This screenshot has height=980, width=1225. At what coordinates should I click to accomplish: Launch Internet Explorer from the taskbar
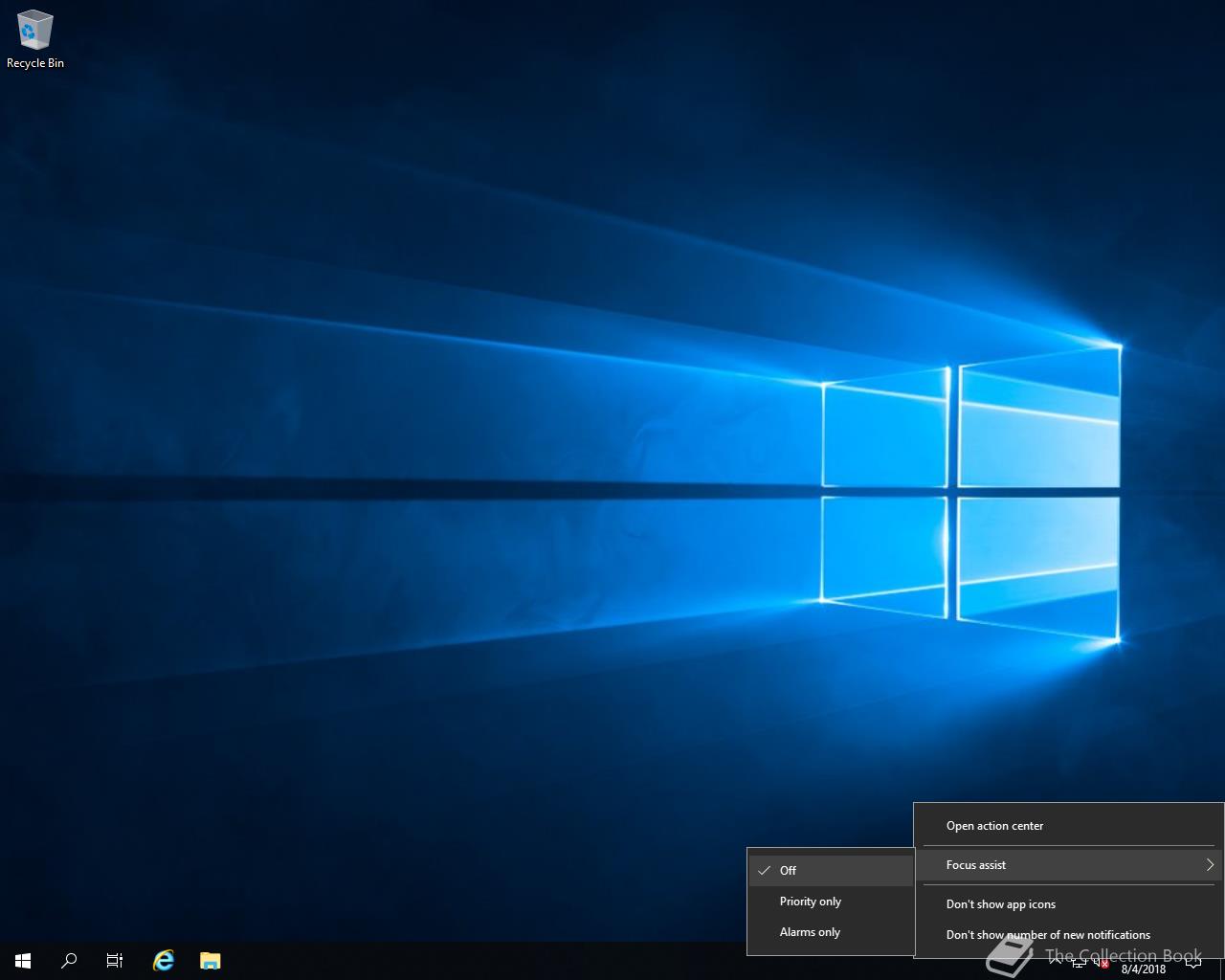pos(164,961)
